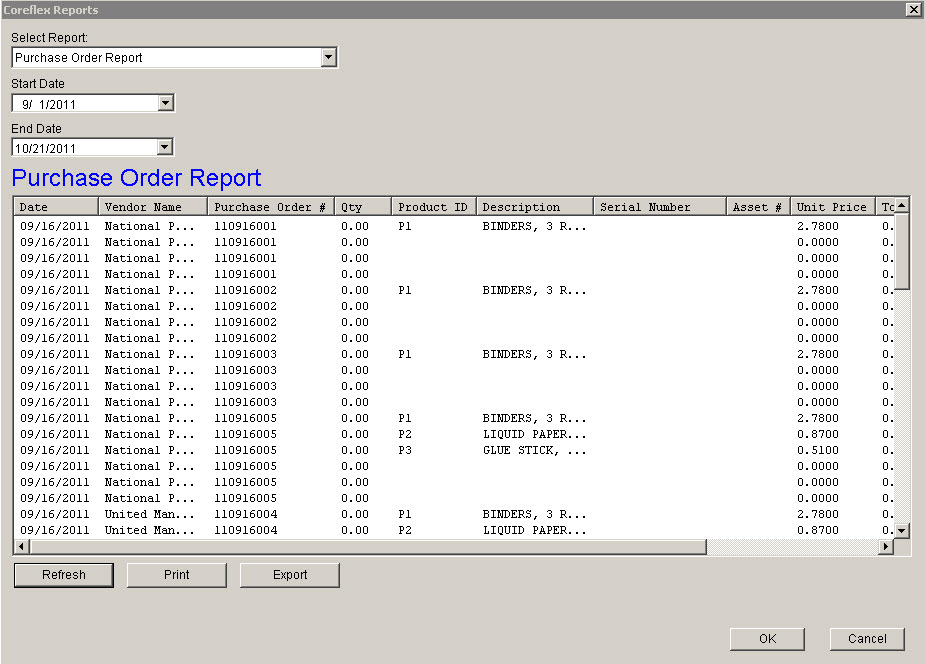Sort by the Vendor Name column header
This screenshot has height=664, width=925.
click(x=153, y=207)
